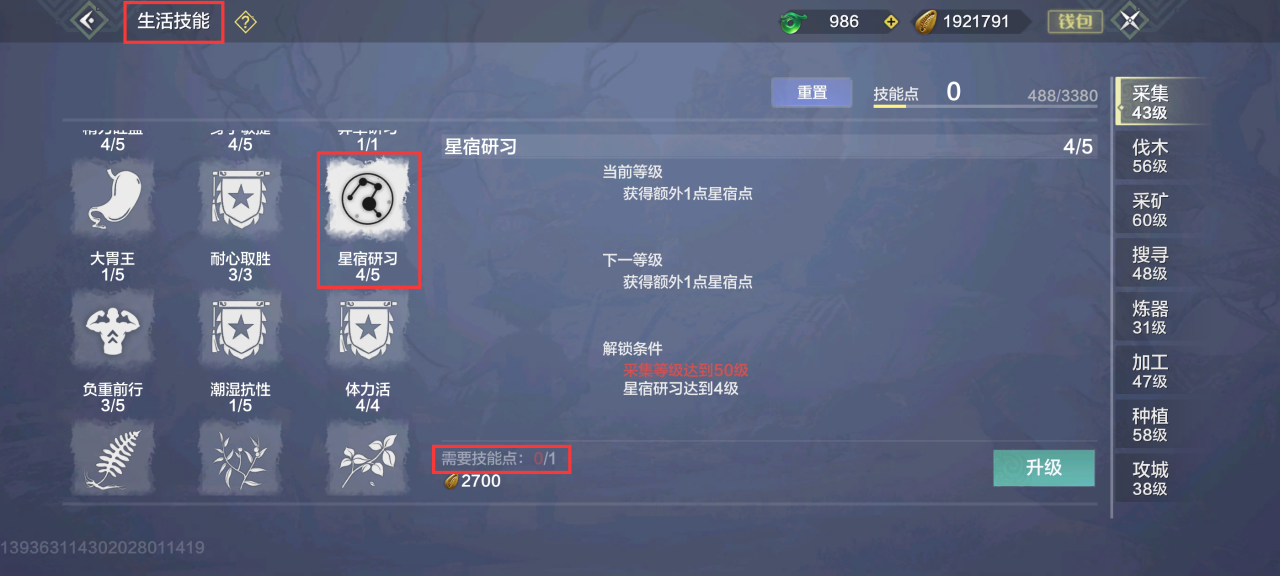
Task: Tap the back arrow icon
Action: point(89,20)
